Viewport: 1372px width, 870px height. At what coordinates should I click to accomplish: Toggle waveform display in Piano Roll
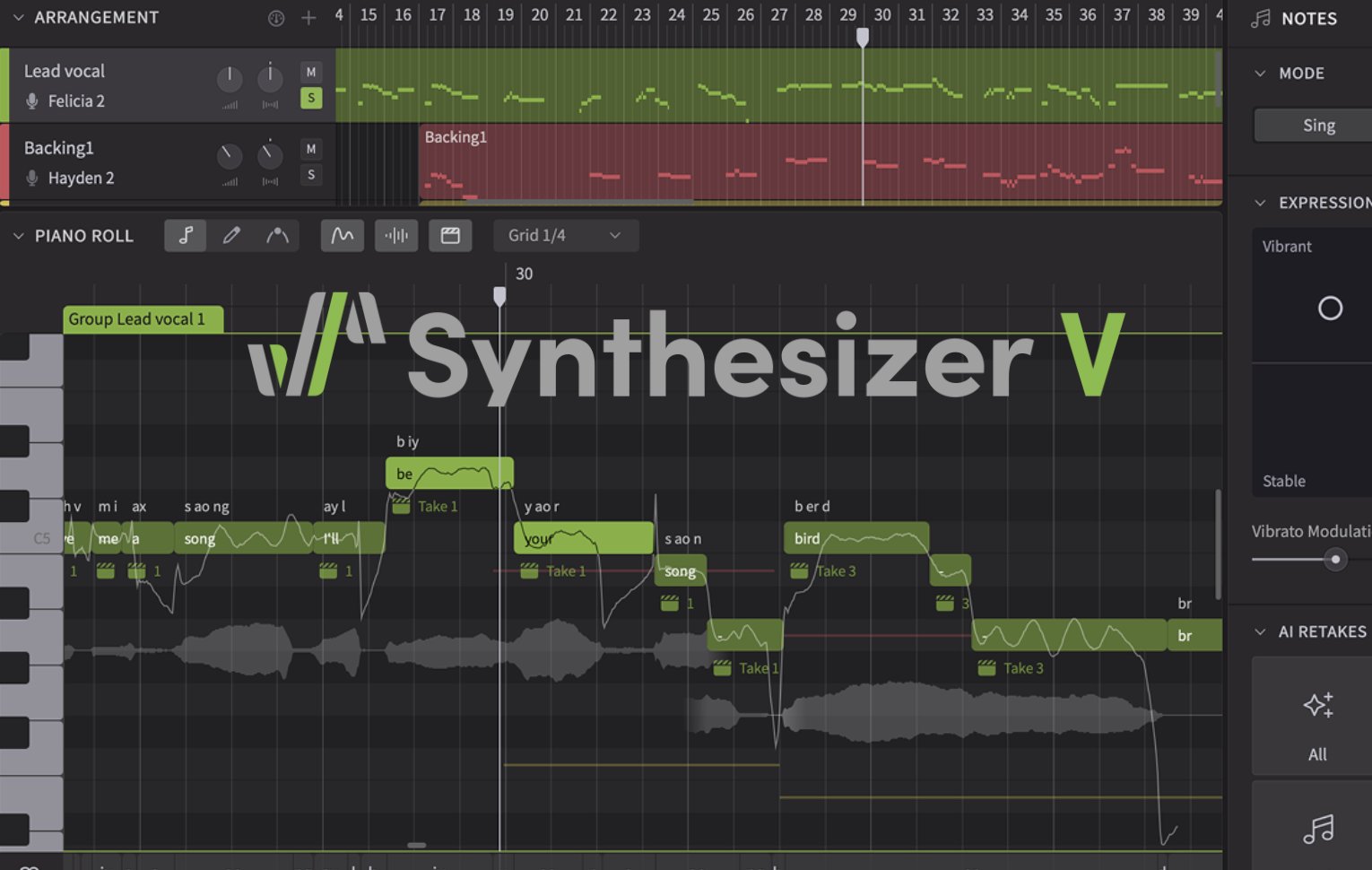tap(396, 235)
